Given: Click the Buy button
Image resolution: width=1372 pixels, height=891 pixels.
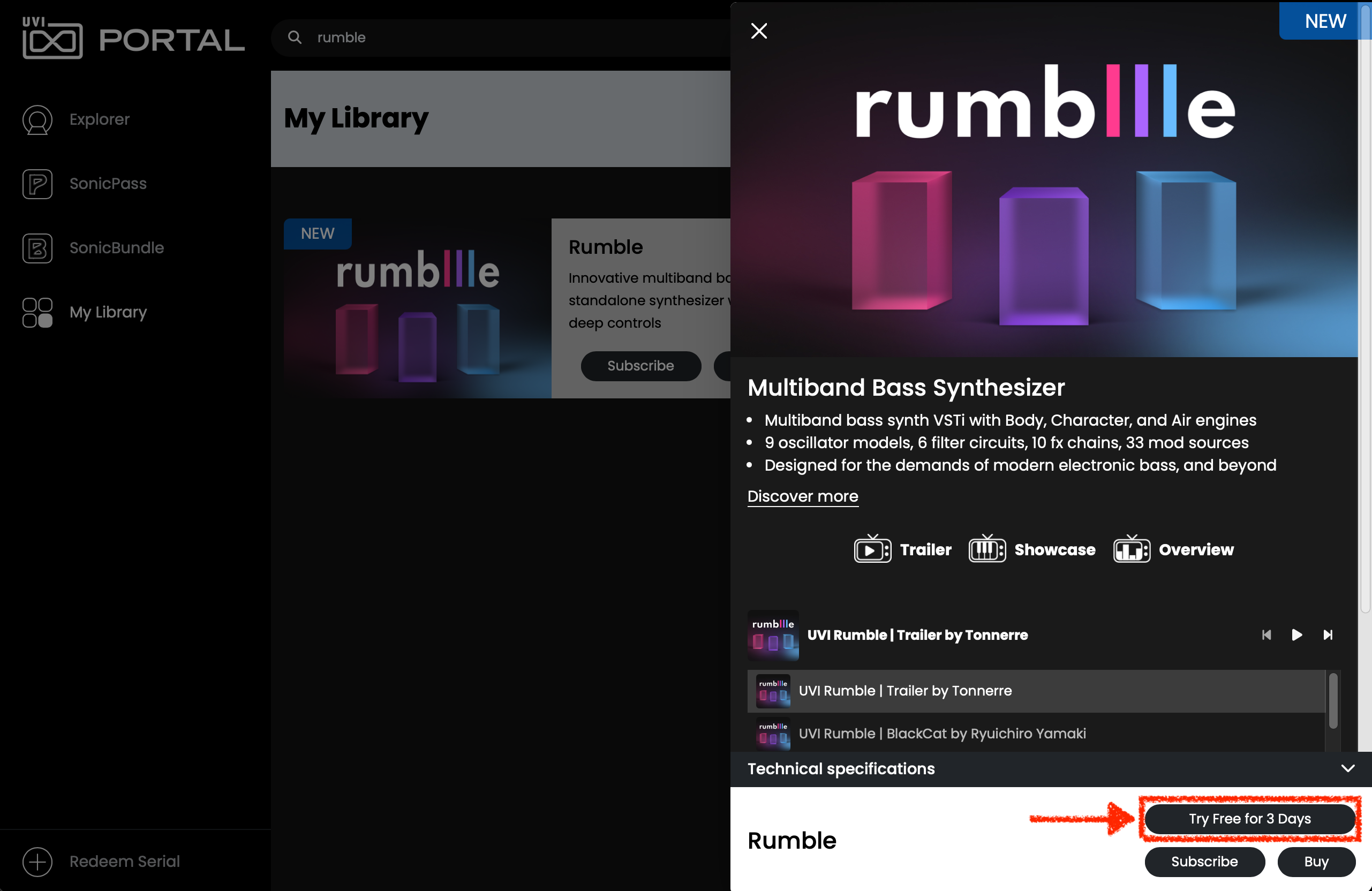Looking at the screenshot, I should click(1316, 861).
